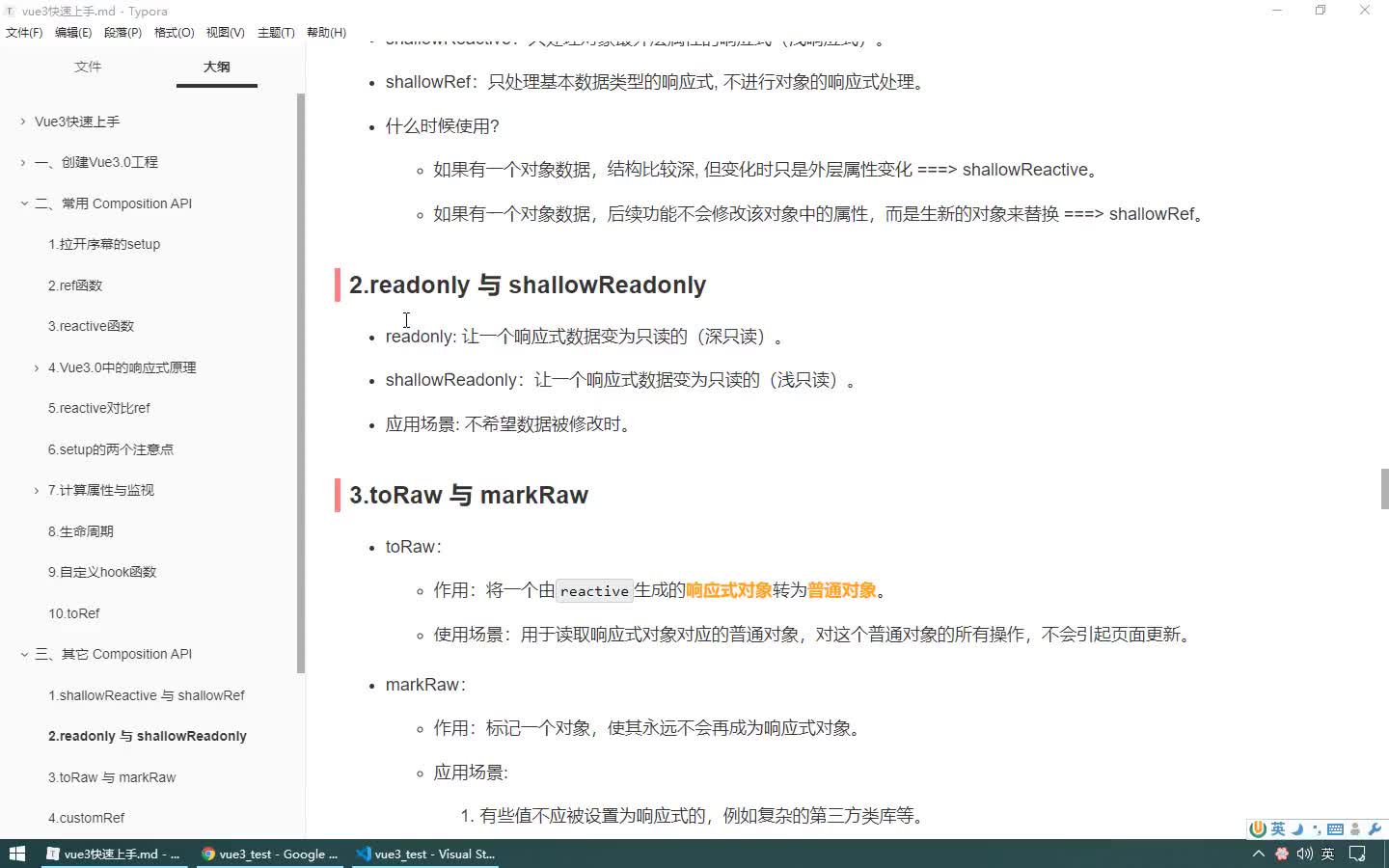
Task: Click the markRaw: bullet line
Action: (426, 685)
